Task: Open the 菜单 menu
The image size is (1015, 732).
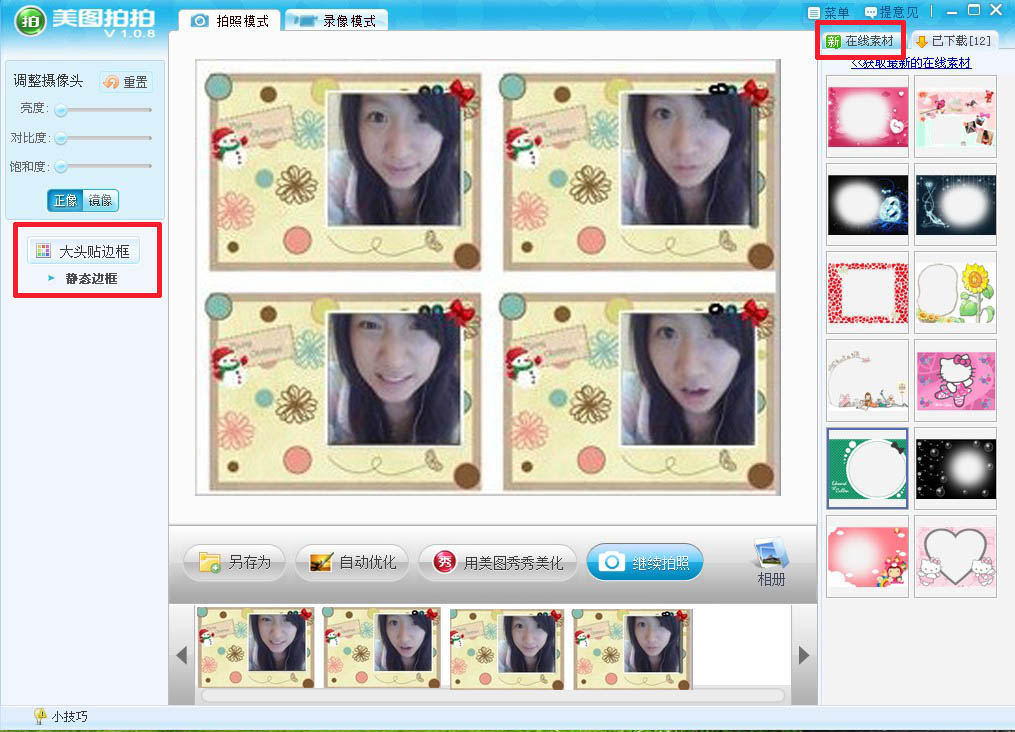Action: 828,12
